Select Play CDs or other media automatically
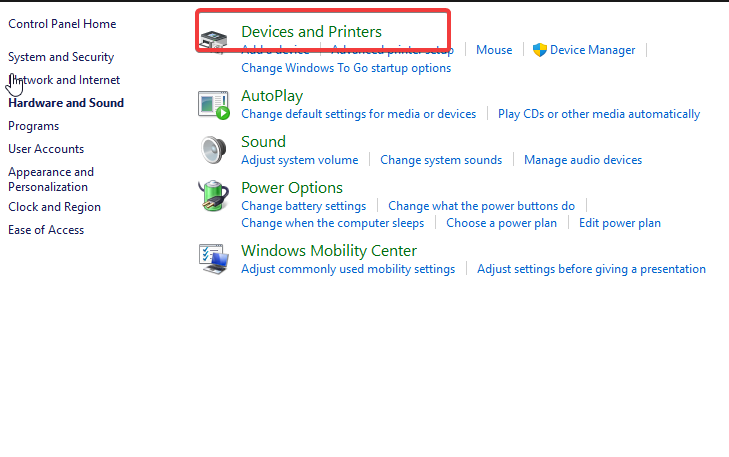The image size is (729, 457). click(x=599, y=114)
